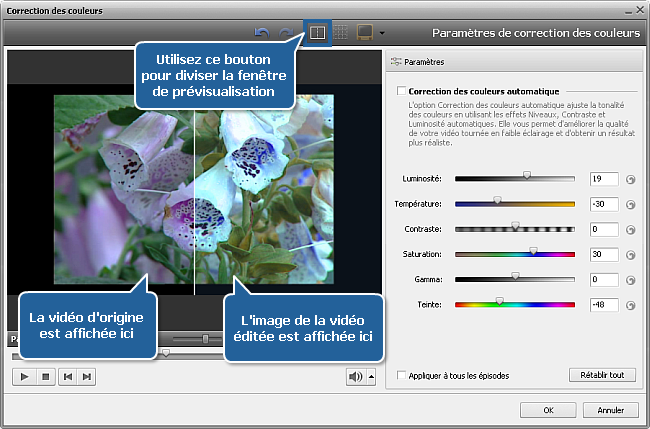Expand the volume arrow beside speaker
Screen dimensions: 650x429
click(x=371, y=376)
